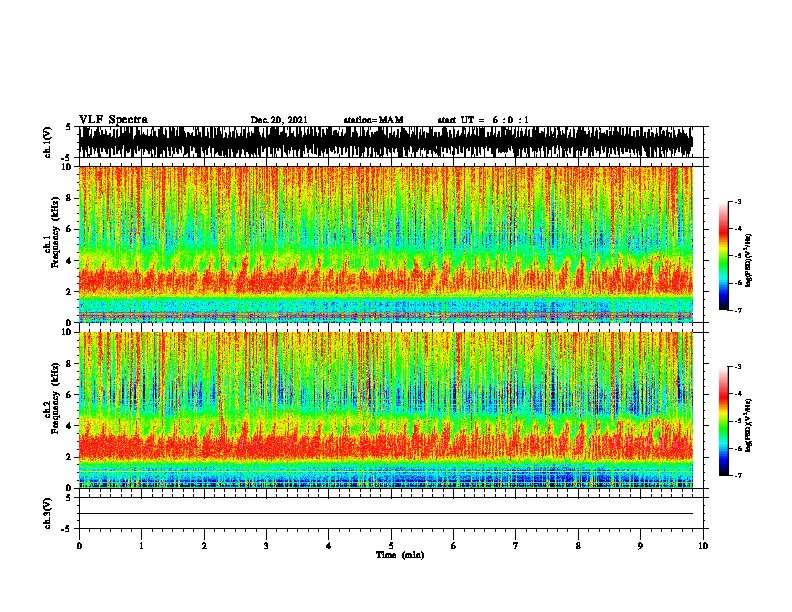Click the 'ch.1(V)' axis label
Screen dimensions: 792x612
(47, 142)
